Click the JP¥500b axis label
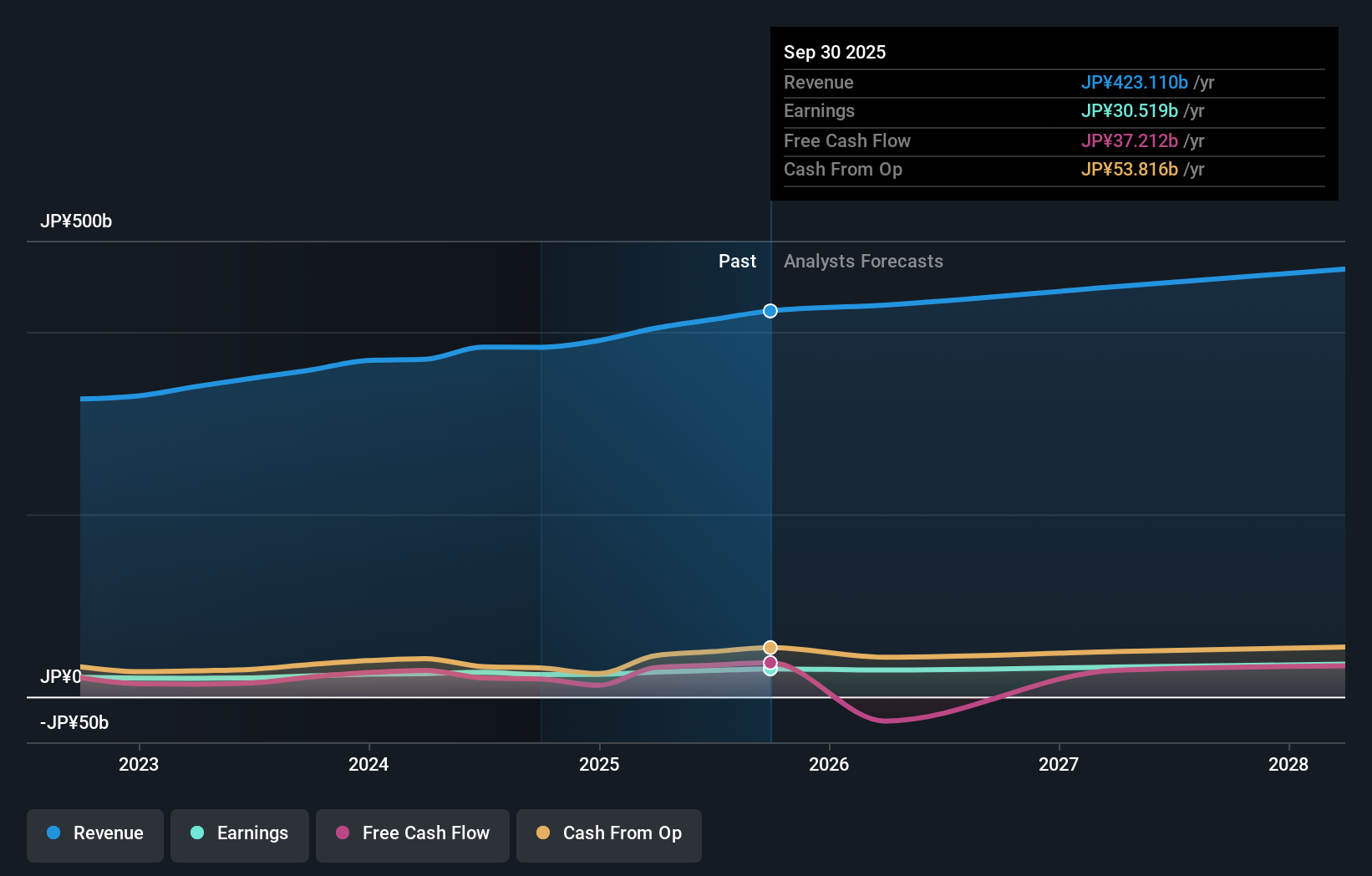Screen dimensions: 1372x876 click(x=76, y=221)
